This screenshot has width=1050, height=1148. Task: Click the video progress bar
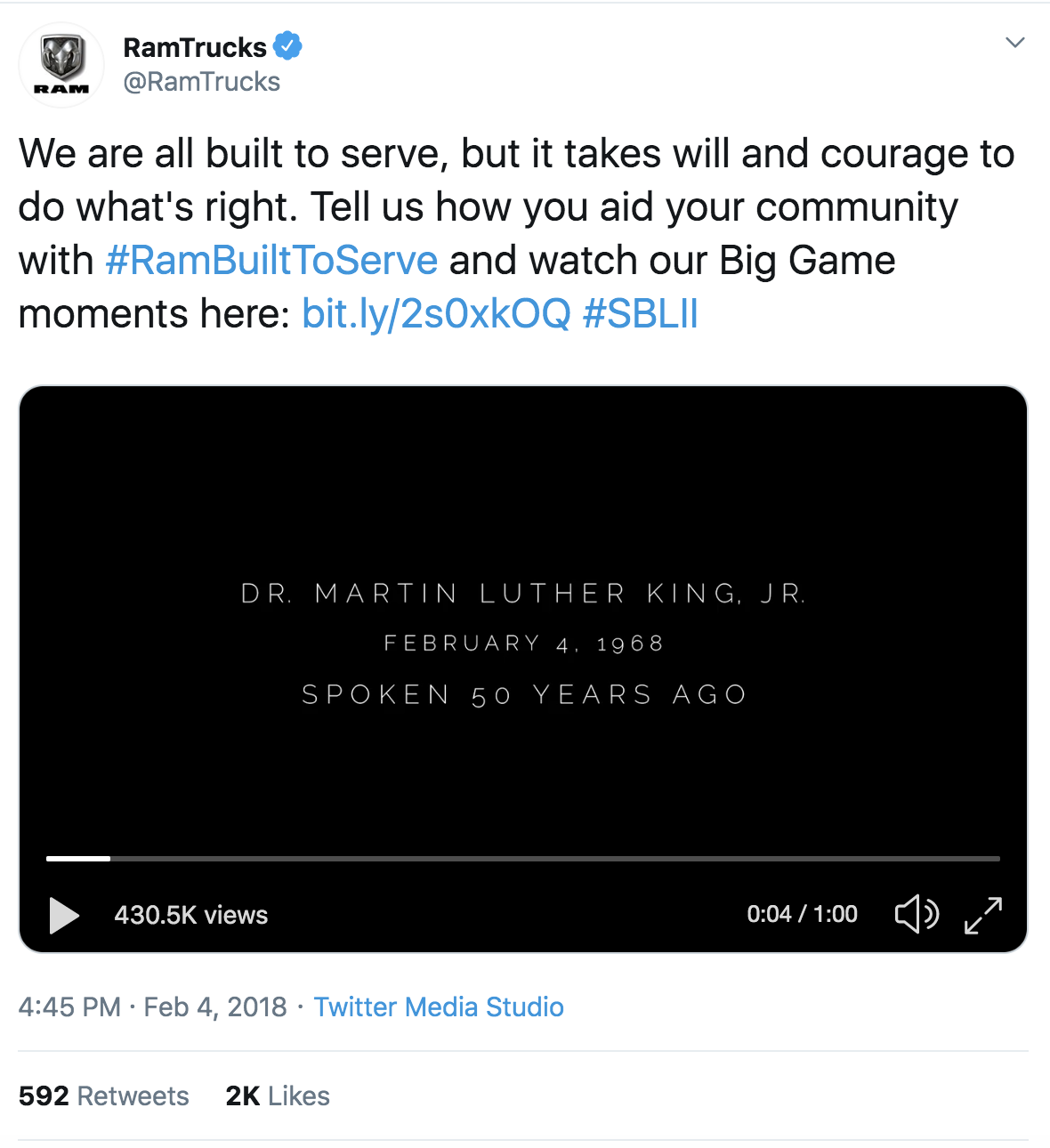[x=523, y=859]
